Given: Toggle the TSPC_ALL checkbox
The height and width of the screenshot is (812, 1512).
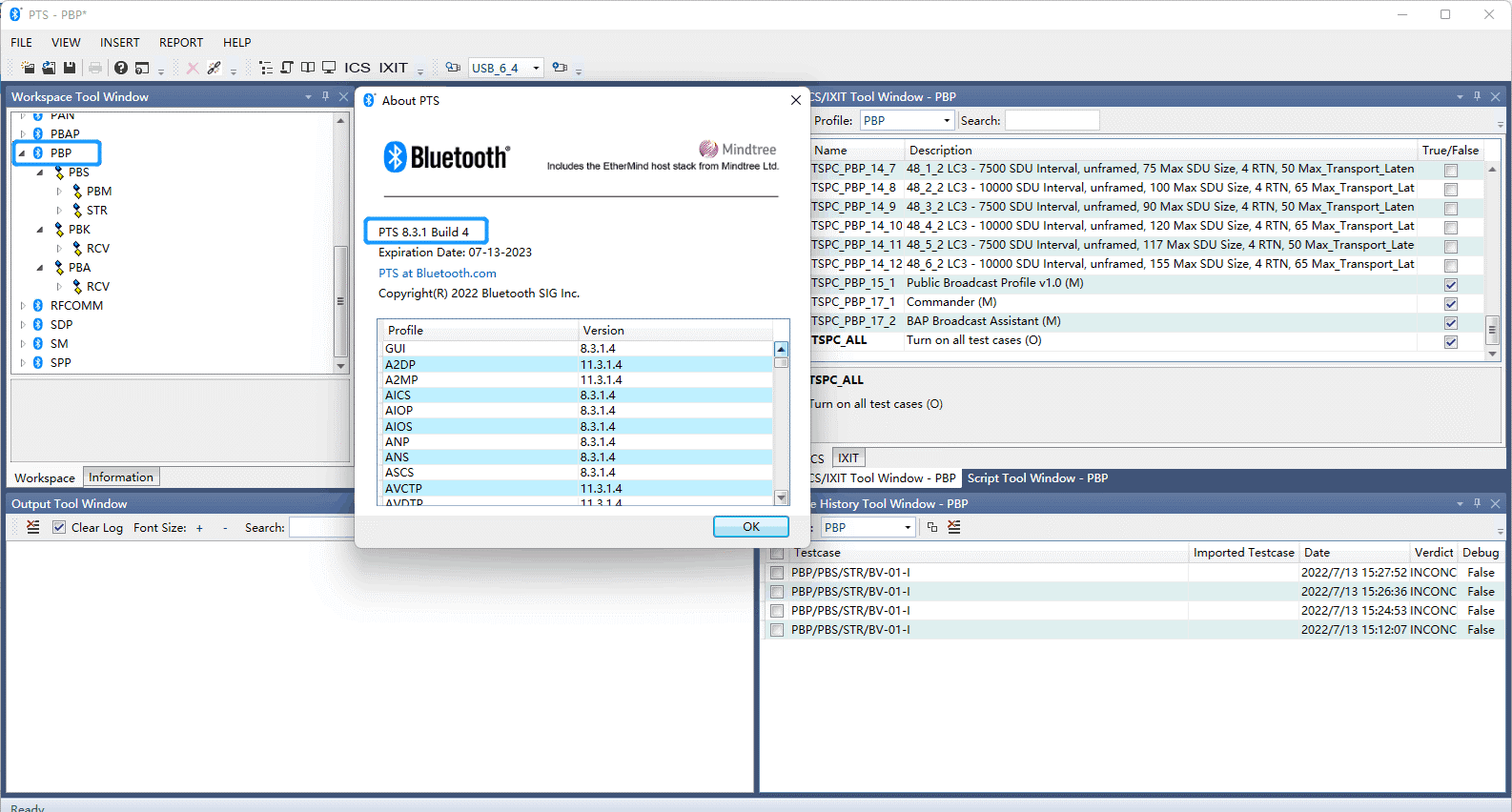Looking at the screenshot, I should [x=1451, y=342].
